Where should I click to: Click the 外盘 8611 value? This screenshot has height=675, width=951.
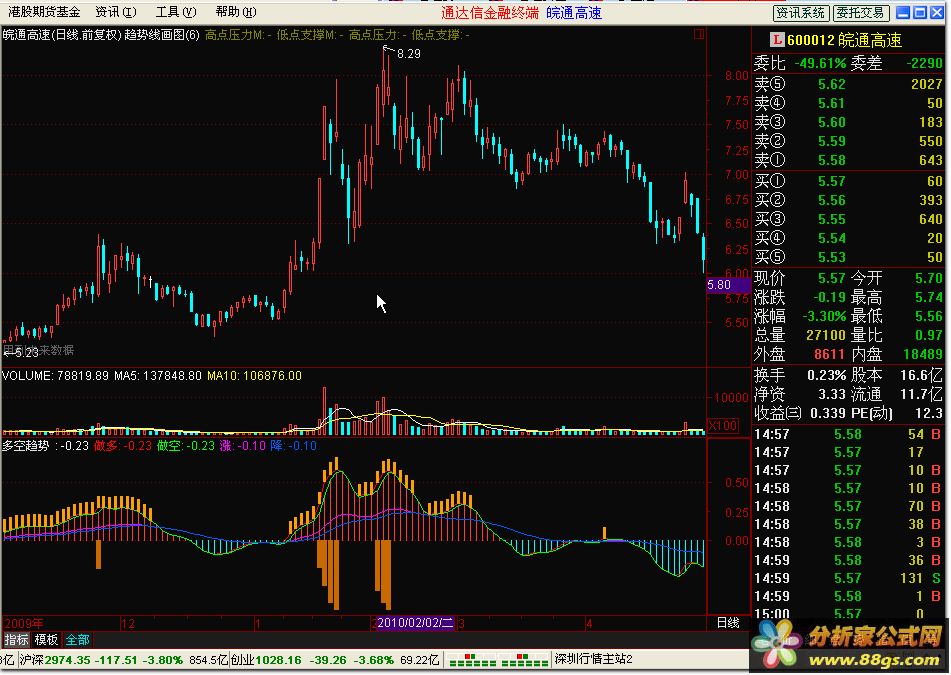[x=829, y=354]
